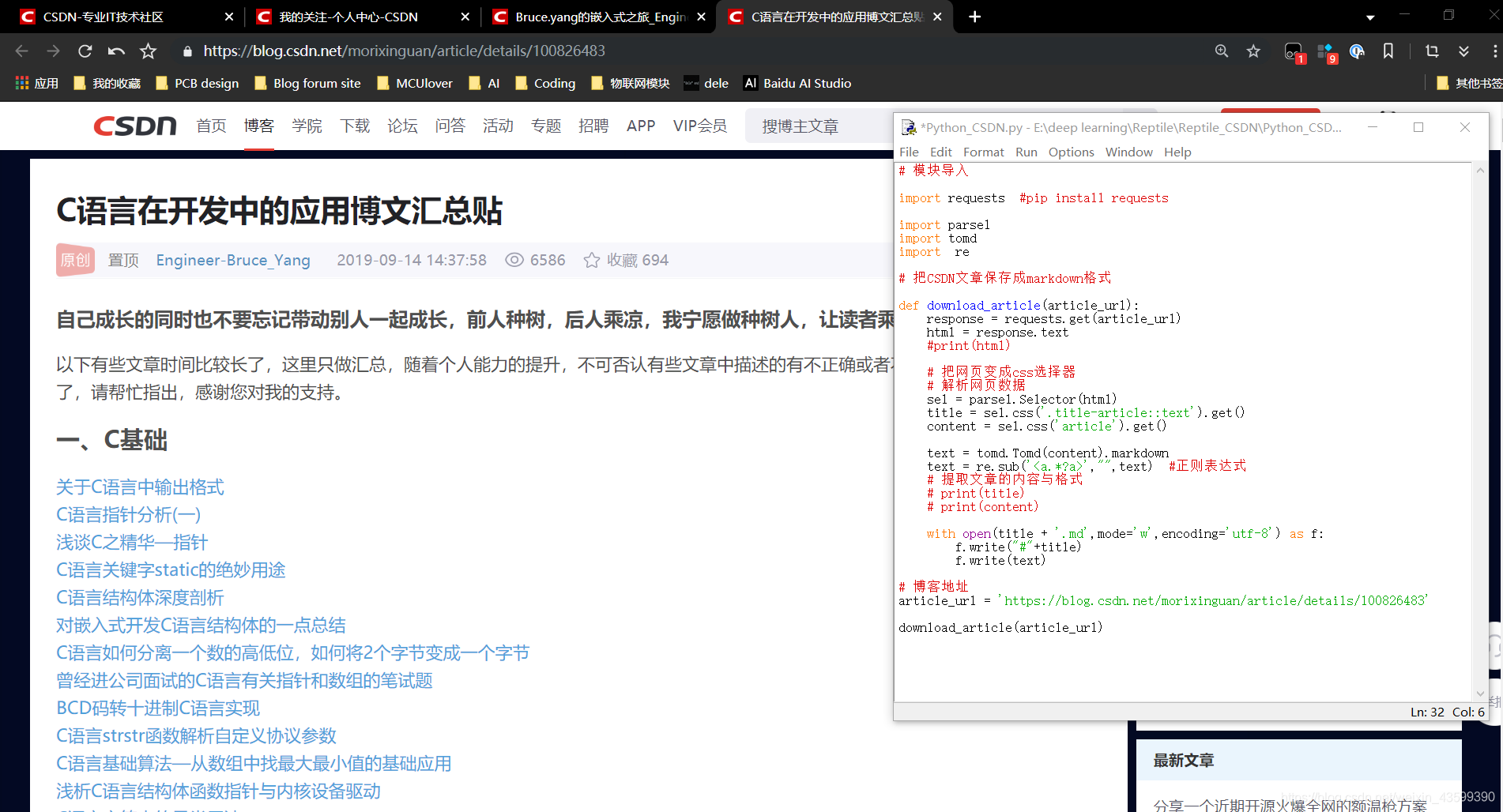
Task: Toggle the bookmark star for this page
Action: 1253,51
